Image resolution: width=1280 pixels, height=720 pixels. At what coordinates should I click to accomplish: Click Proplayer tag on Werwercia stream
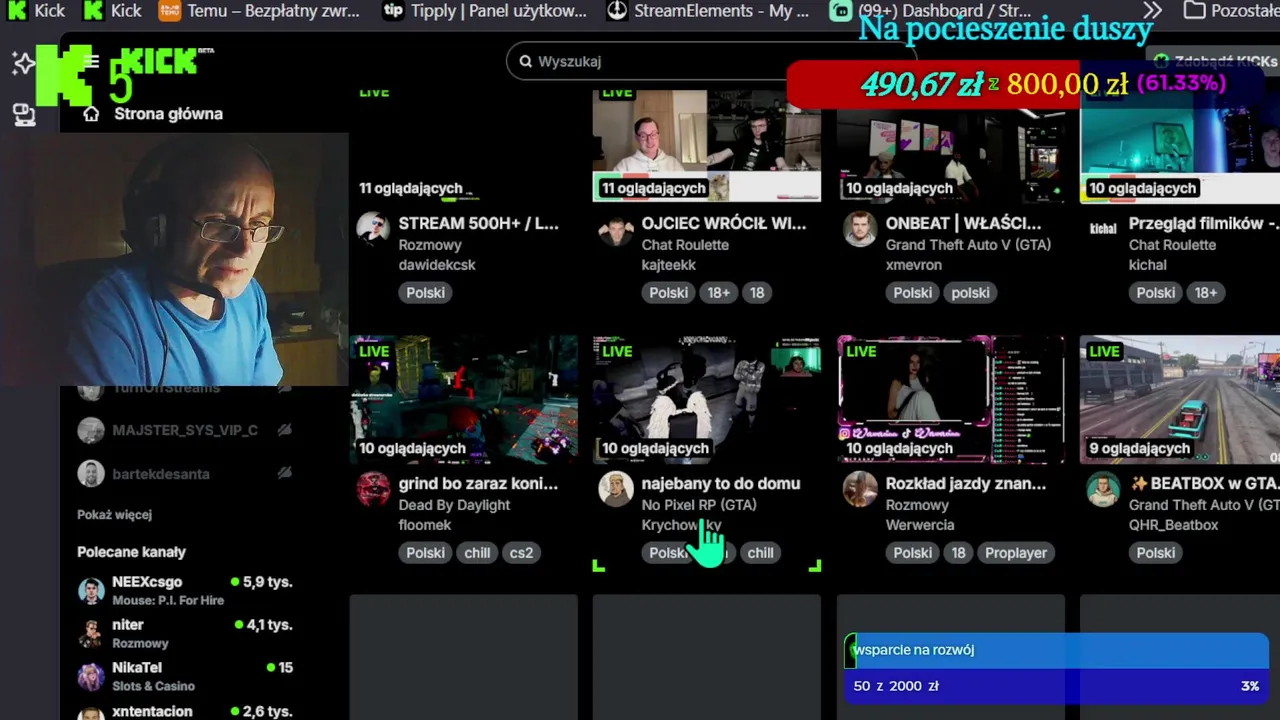click(x=1016, y=553)
